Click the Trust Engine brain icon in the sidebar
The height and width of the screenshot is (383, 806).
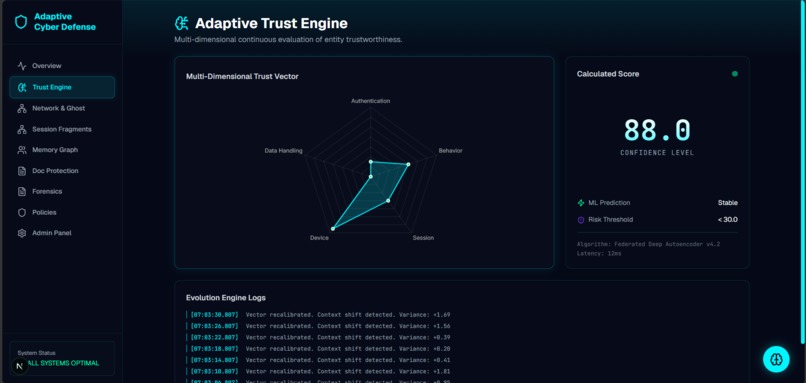point(22,87)
